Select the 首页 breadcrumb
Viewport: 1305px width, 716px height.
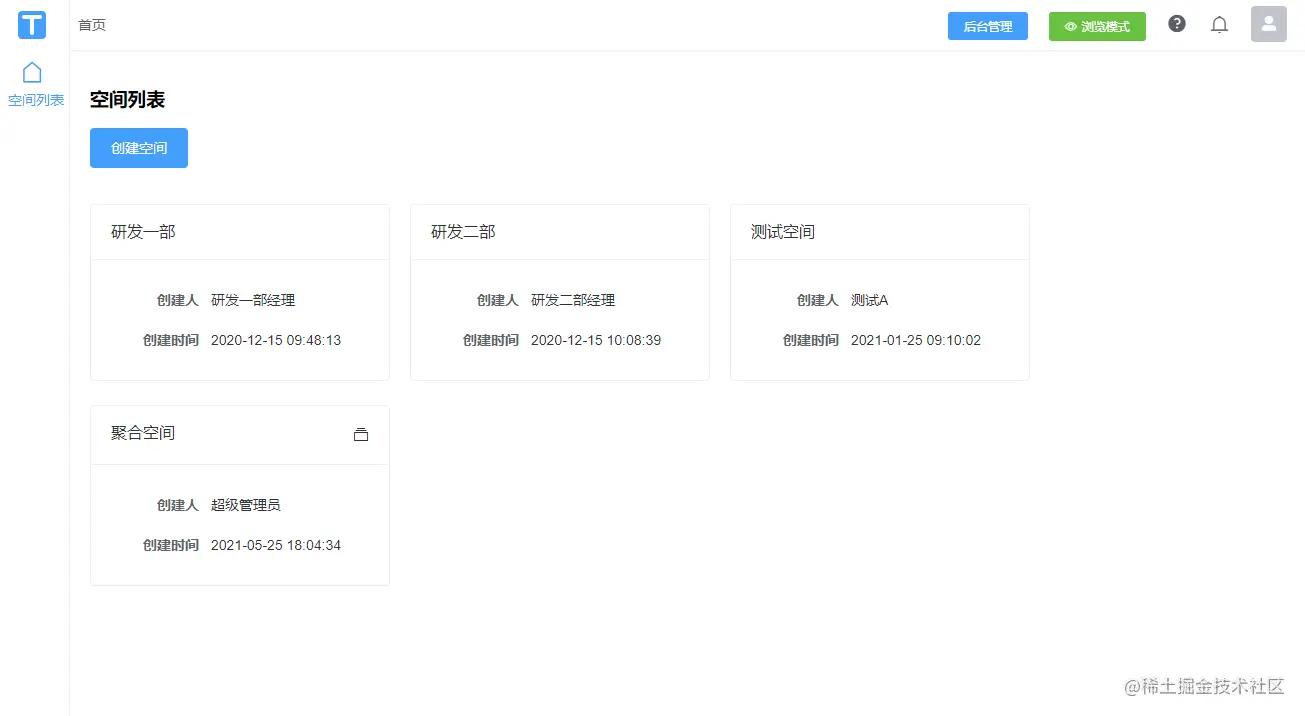point(92,25)
